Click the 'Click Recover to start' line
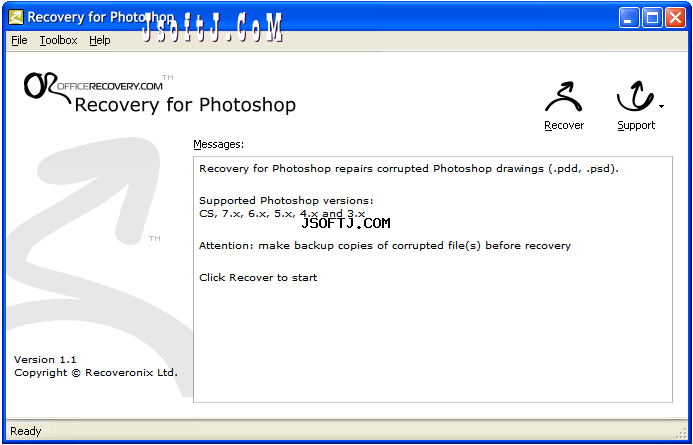The height and width of the screenshot is (445, 693). [x=258, y=278]
